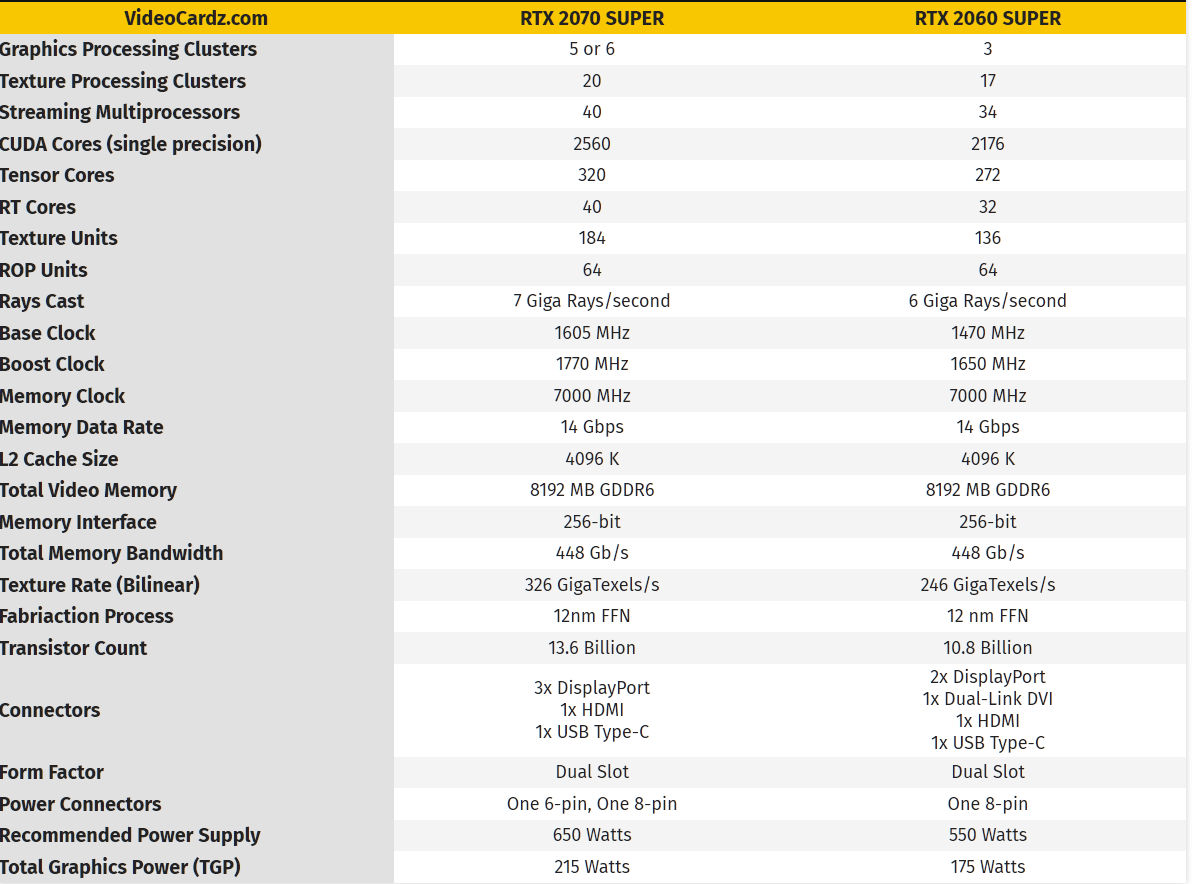This screenshot has height=884, width=1192.
Task: Click the 1650 MHz boost clock value
Action: pyautogui.click(x=988, y=364)
